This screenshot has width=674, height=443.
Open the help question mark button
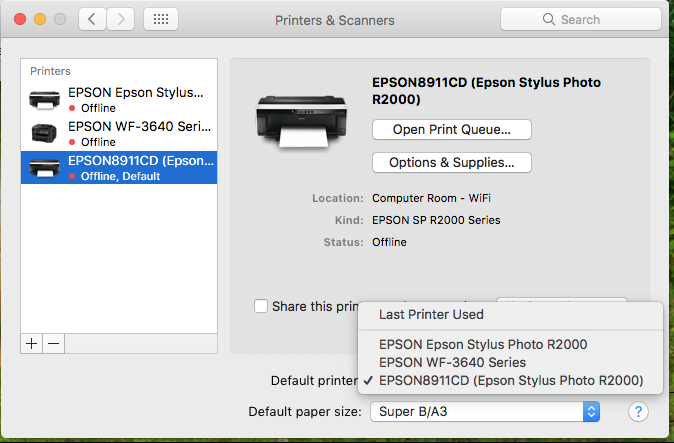coord(636,411)
